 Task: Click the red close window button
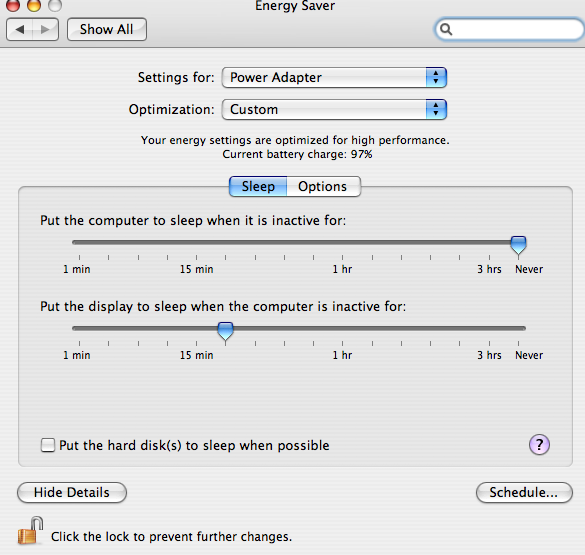(x=13, y=6)
